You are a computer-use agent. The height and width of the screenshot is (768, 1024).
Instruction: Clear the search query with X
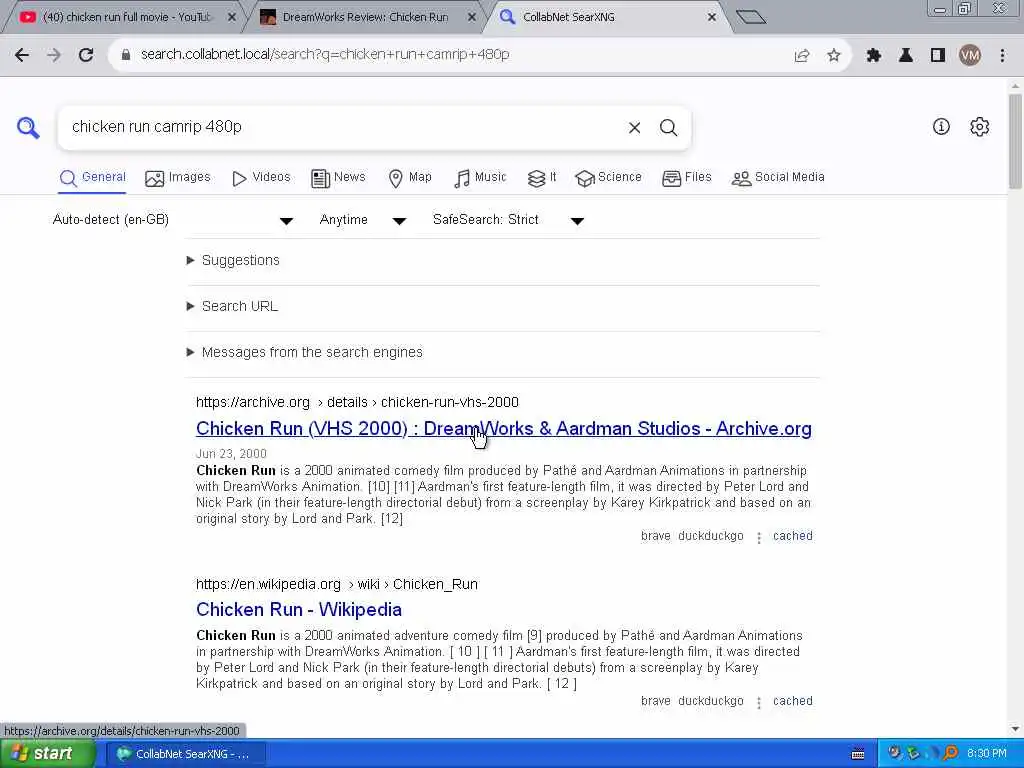pyautogui.click(x=634, y=128)
